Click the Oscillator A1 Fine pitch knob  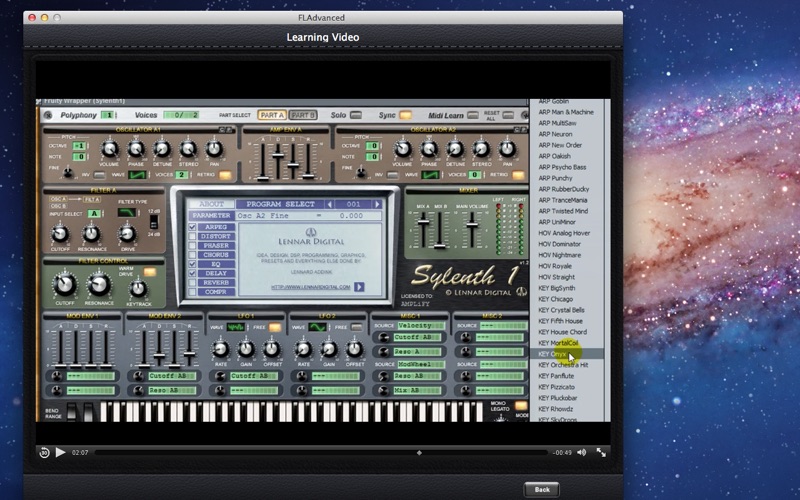pyautogui.click(x=67, y=174)
